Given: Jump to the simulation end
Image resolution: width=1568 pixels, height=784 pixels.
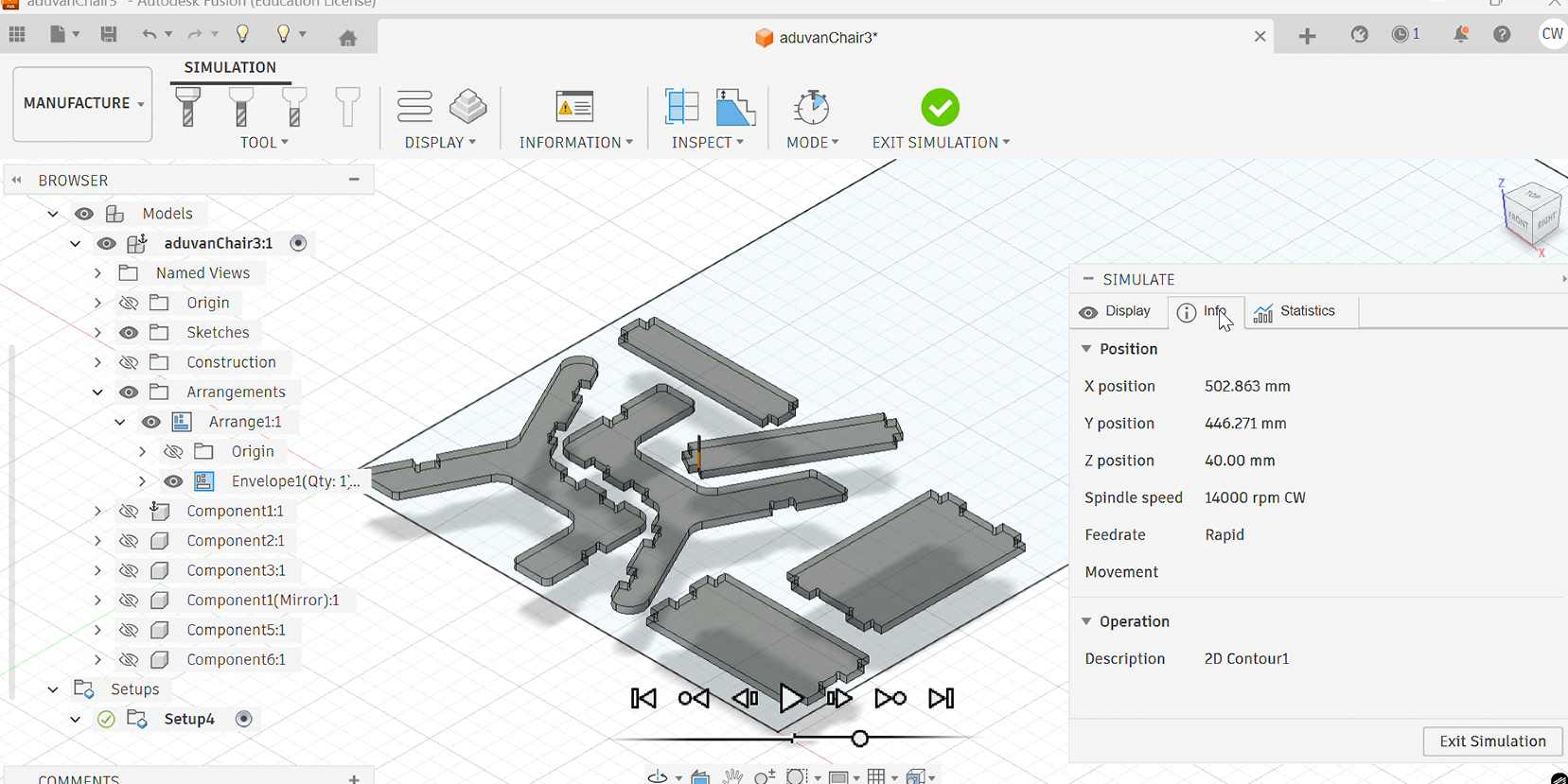Looking at the screenshot, I should pos(941,699).
